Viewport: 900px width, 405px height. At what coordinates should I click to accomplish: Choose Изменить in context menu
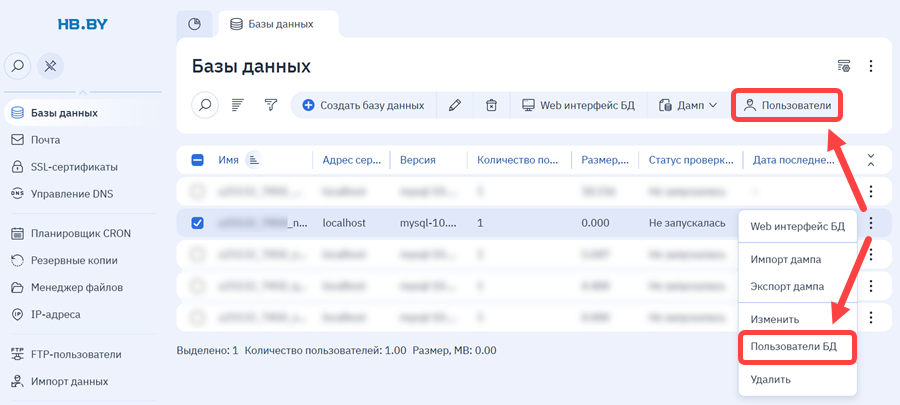pos(797,319)
